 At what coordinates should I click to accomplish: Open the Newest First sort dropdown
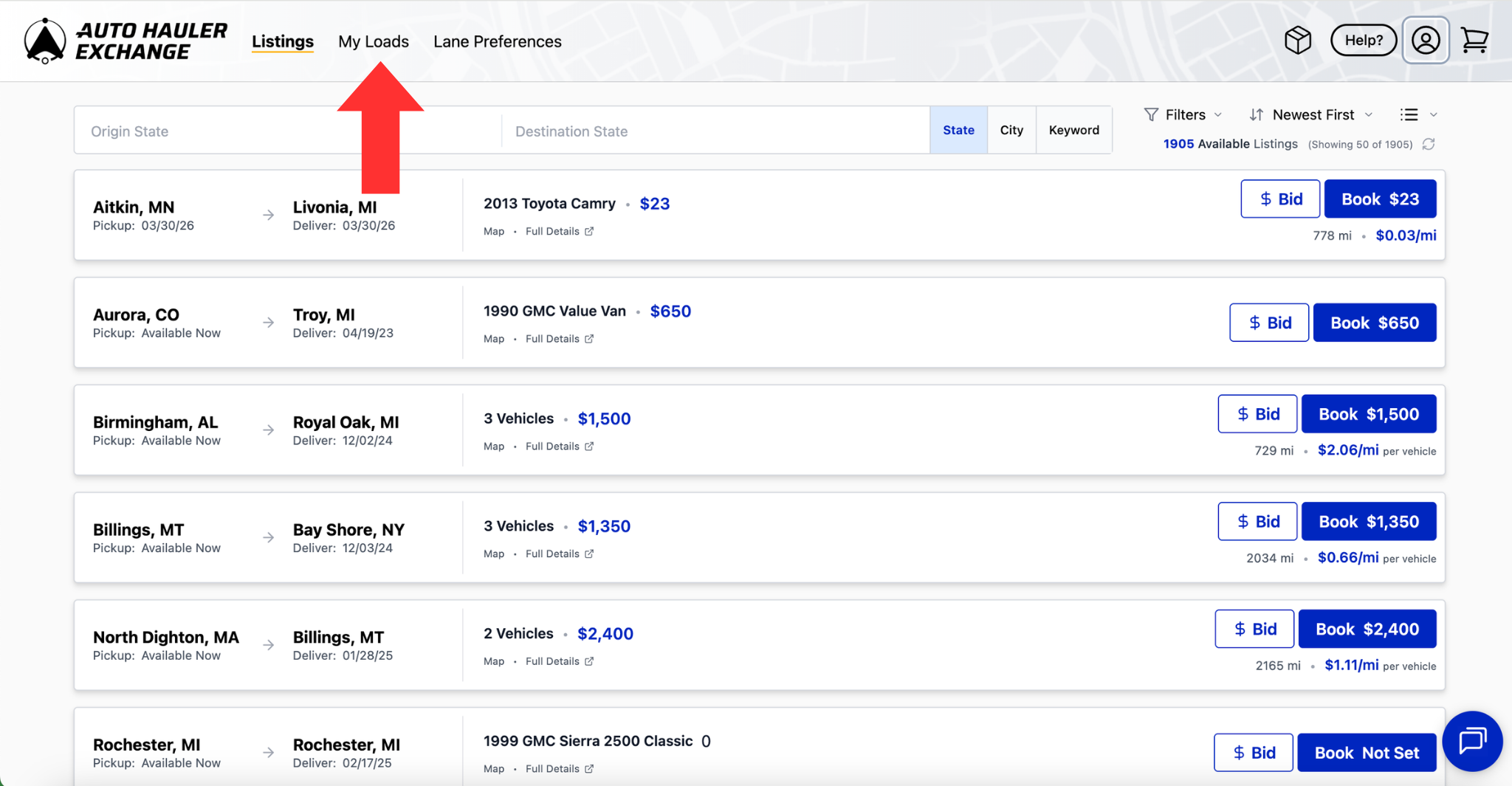click(x=1311, y=114)
